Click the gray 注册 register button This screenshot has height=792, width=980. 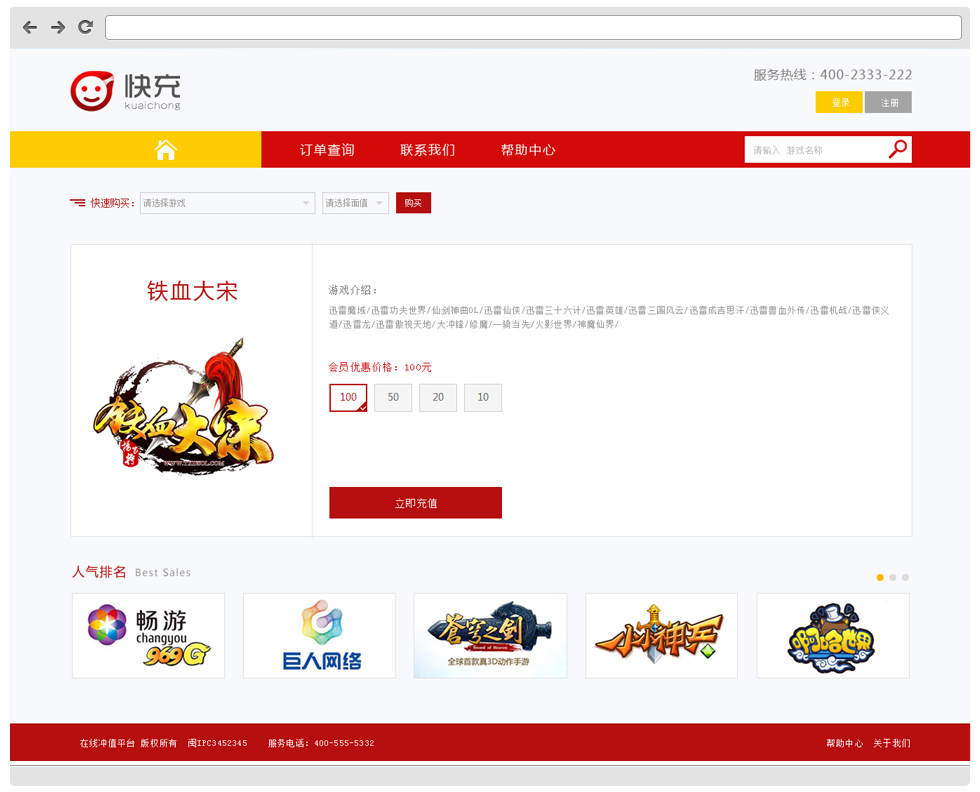pyautogui.click(x=888, y=103)
